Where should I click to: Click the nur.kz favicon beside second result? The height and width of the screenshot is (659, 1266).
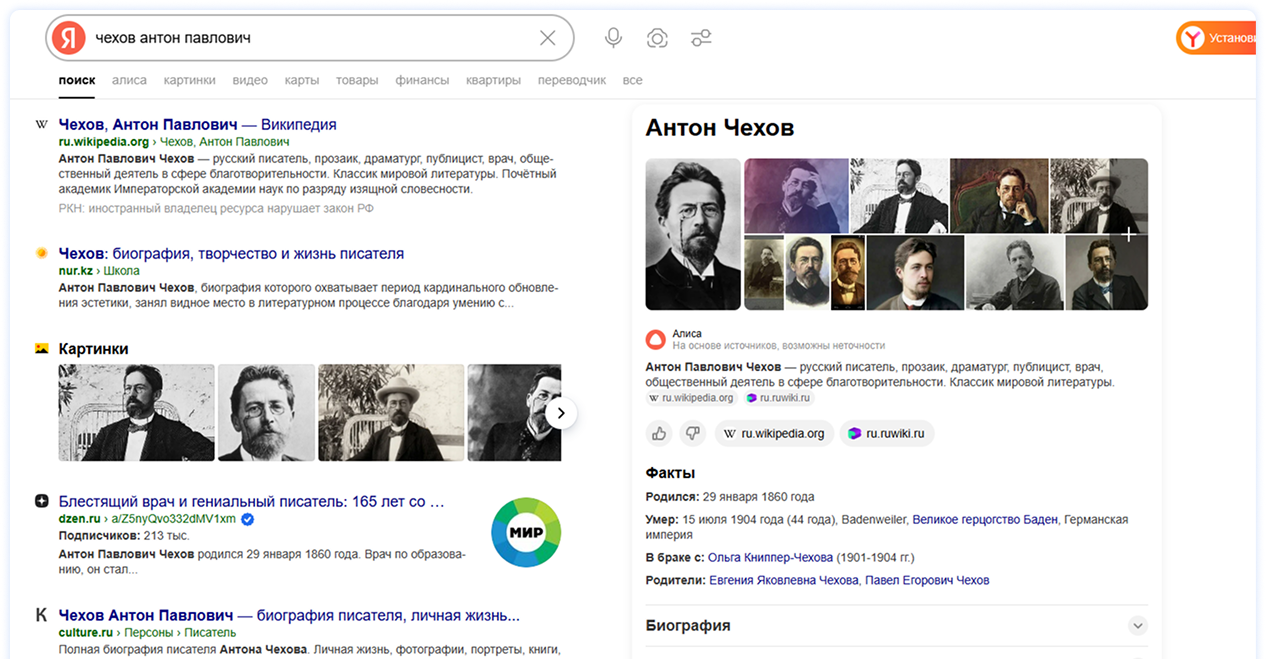[41, 254]
